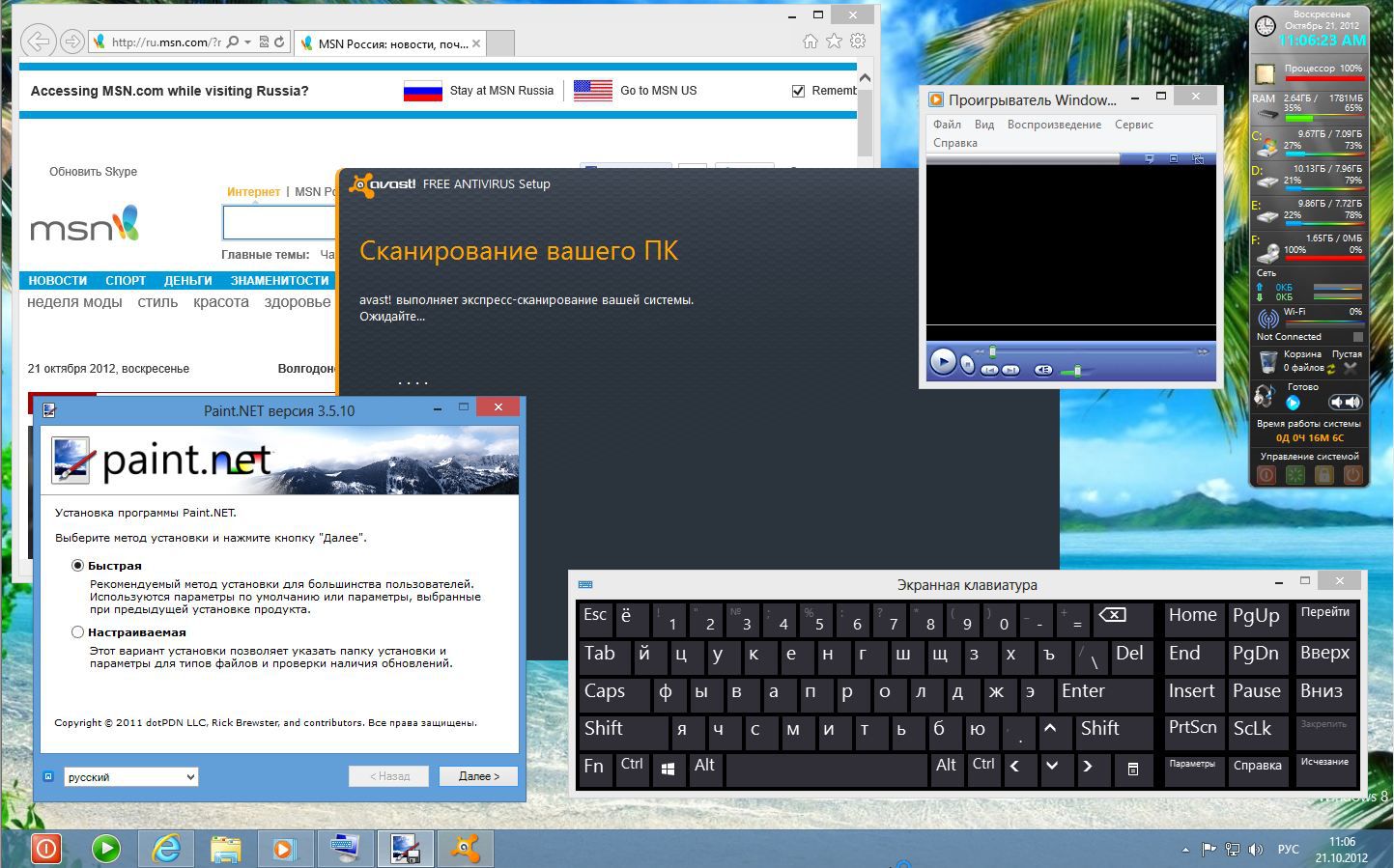1394x868 pixels.
Task: Open the Internet Explorer Tools gear
Action: click(858, 42)
